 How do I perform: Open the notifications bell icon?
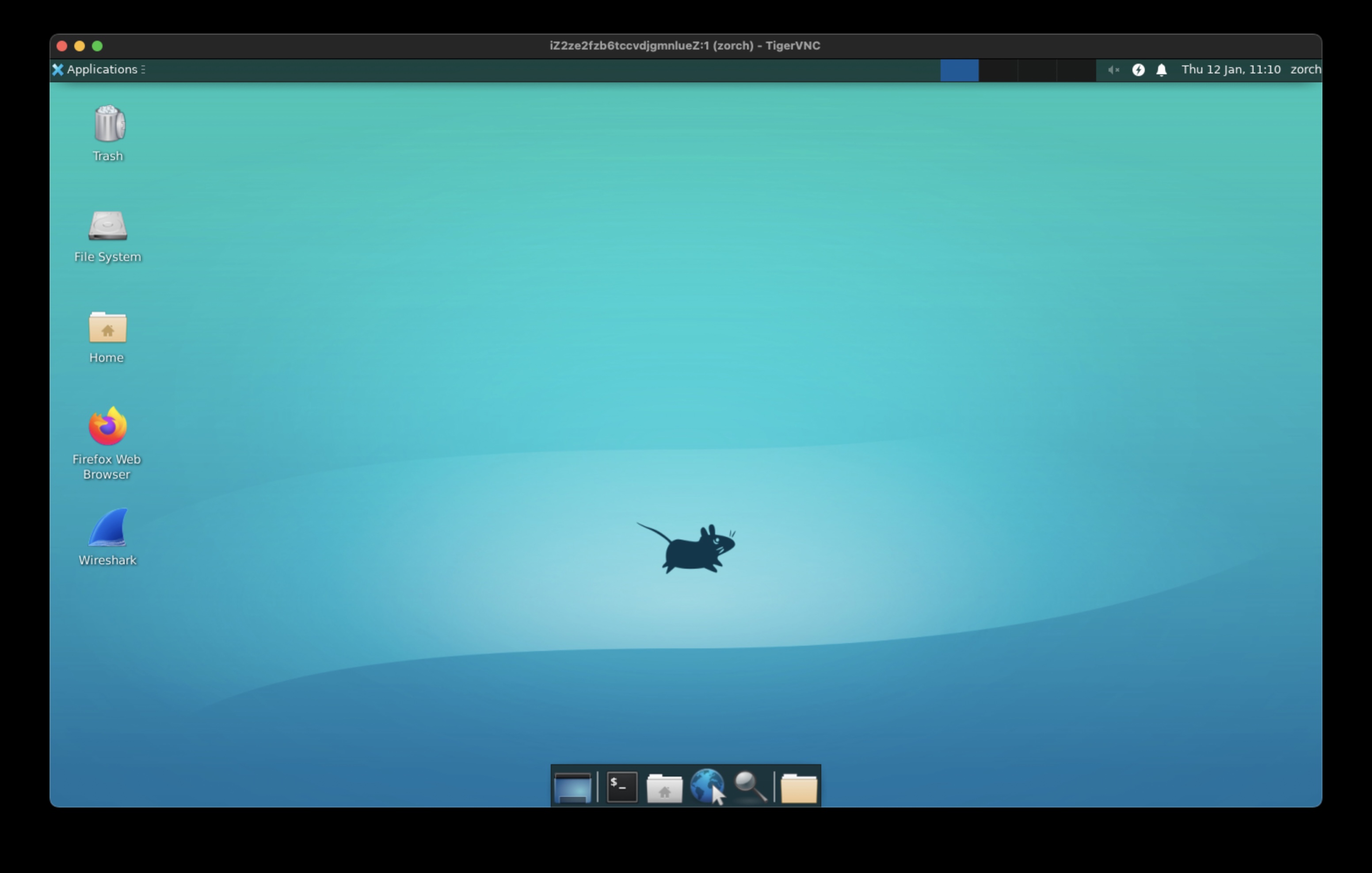[x=1161, y=69]
